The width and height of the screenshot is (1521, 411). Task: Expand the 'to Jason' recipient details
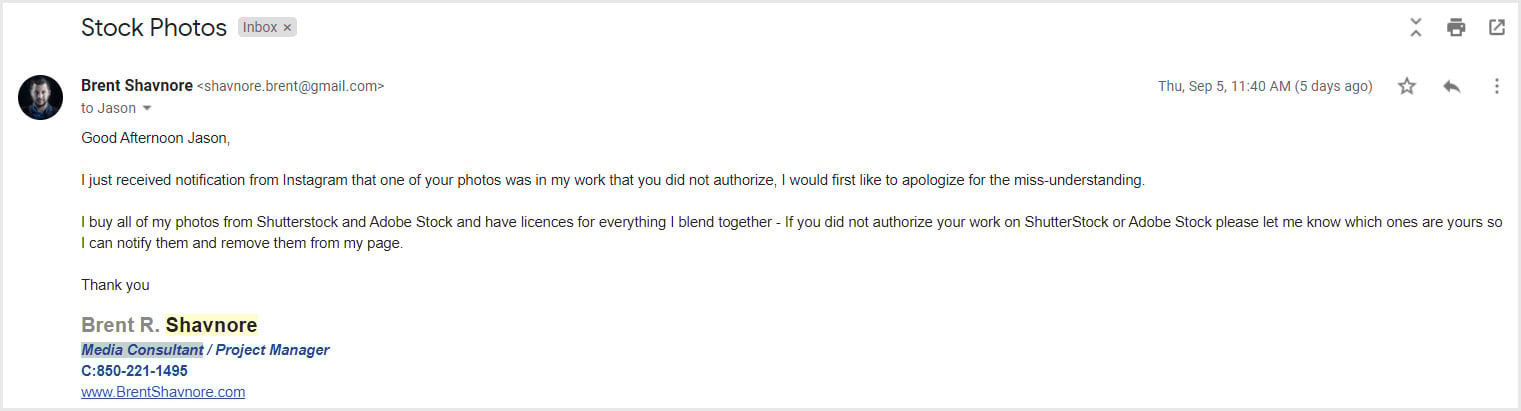coord(147,108)
